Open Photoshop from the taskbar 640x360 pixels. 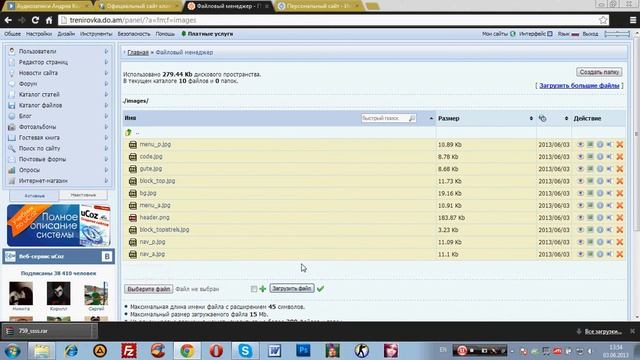click(x=303, y=351)
